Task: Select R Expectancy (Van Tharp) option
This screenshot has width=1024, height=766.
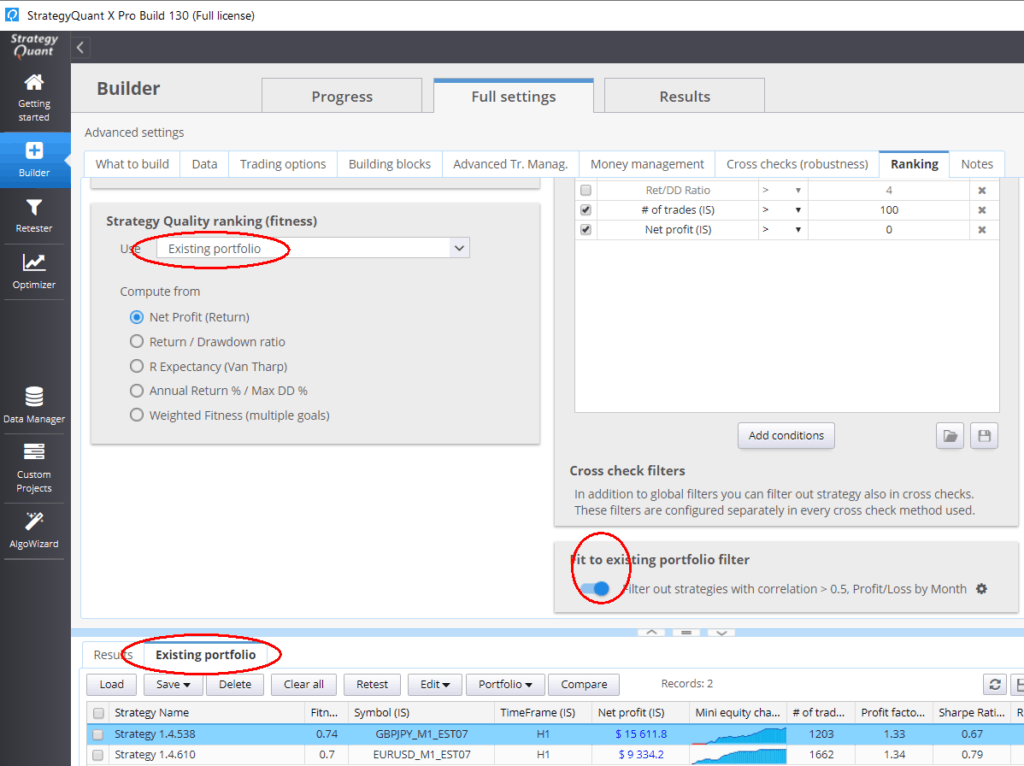Action: (136, 366)
